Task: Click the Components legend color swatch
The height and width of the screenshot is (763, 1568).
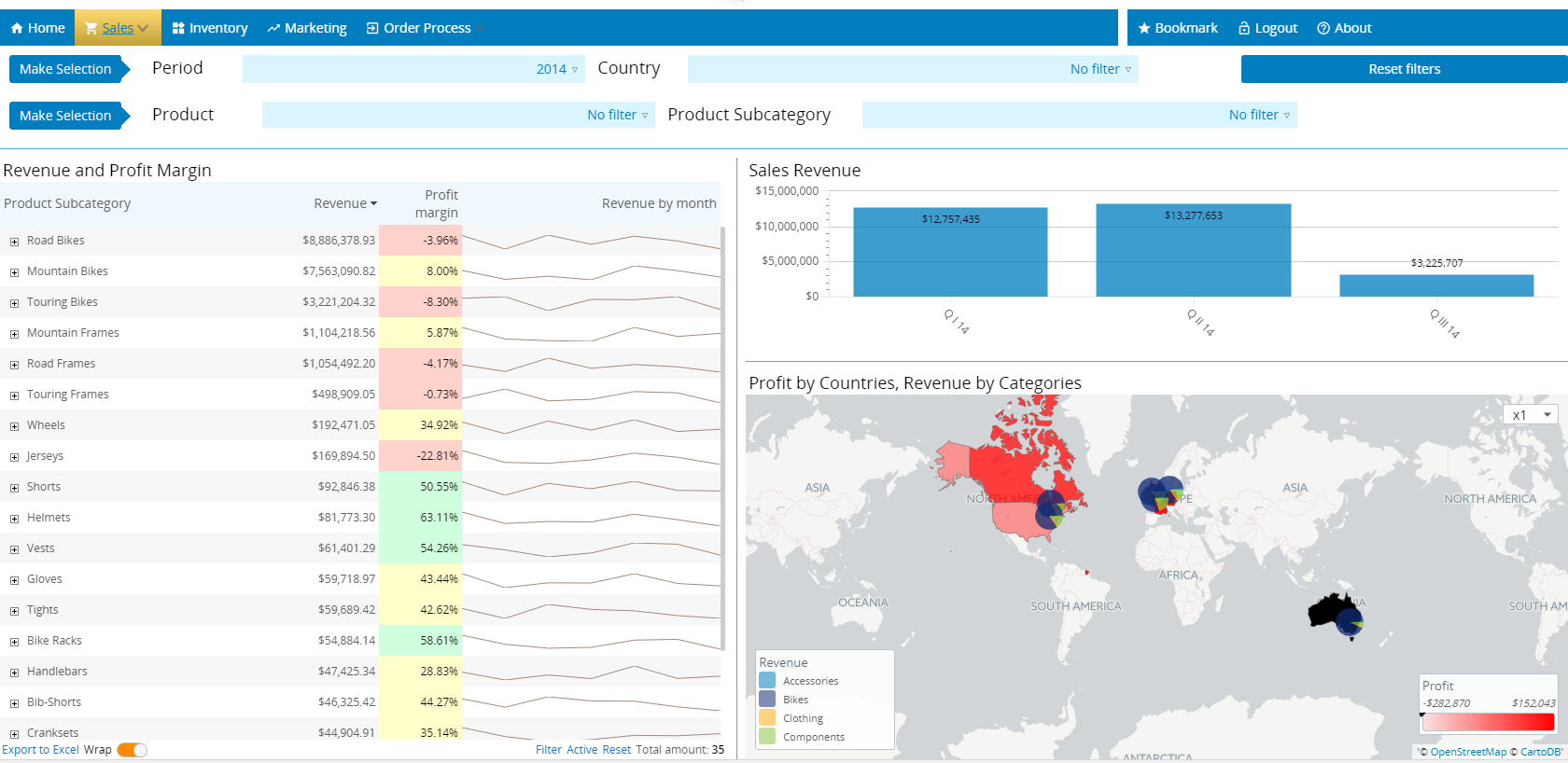Action: 767,736
